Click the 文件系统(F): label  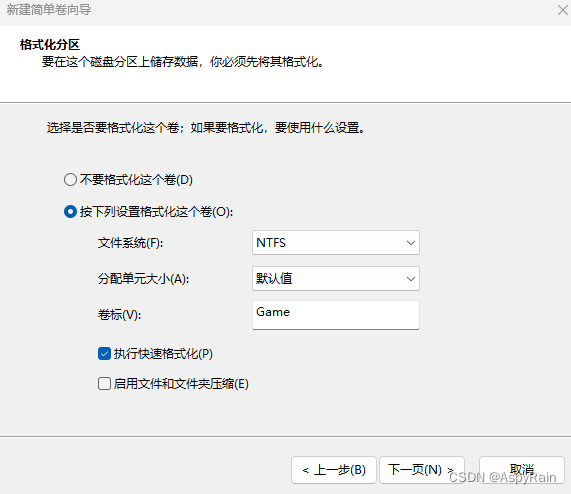130,243
